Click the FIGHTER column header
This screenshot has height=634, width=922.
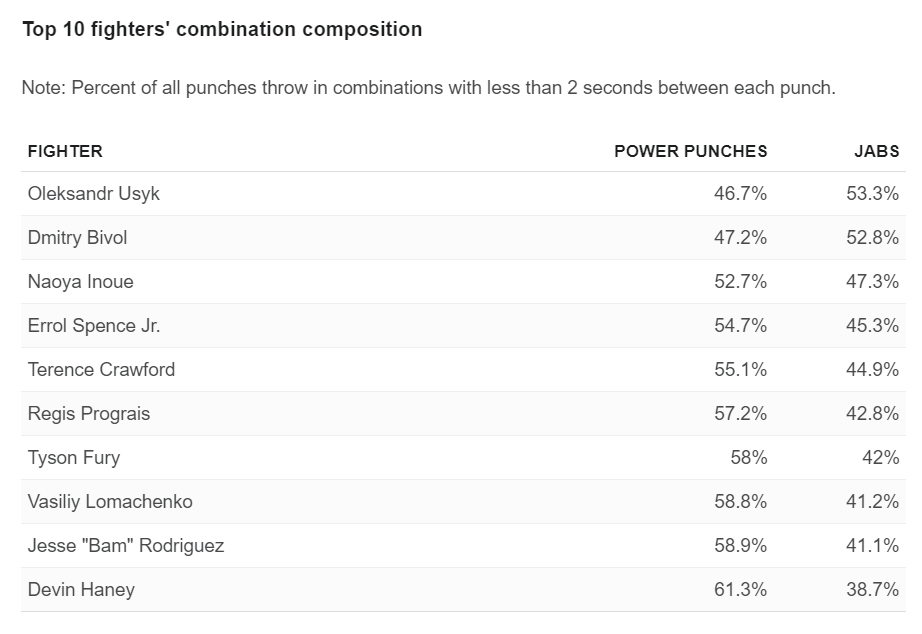65,151
